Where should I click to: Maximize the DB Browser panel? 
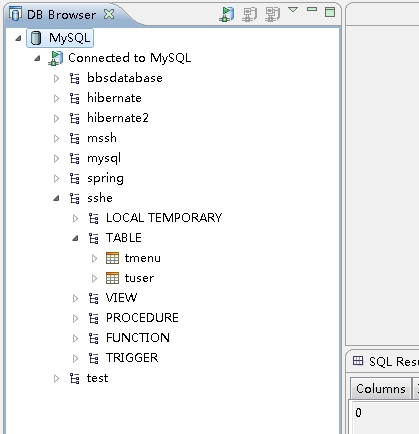coord(330,12)
